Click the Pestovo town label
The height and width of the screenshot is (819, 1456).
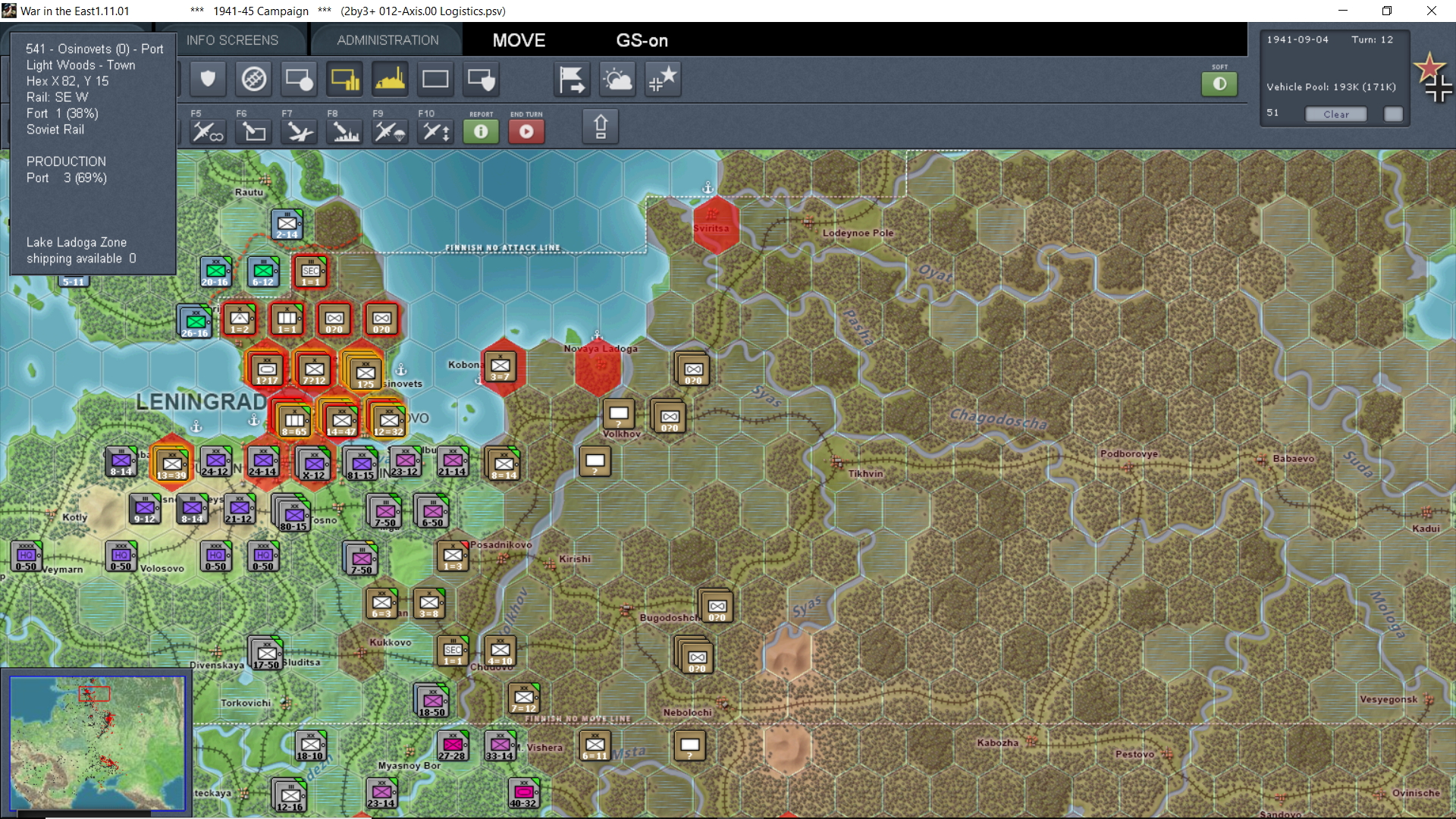point(1135,755)
